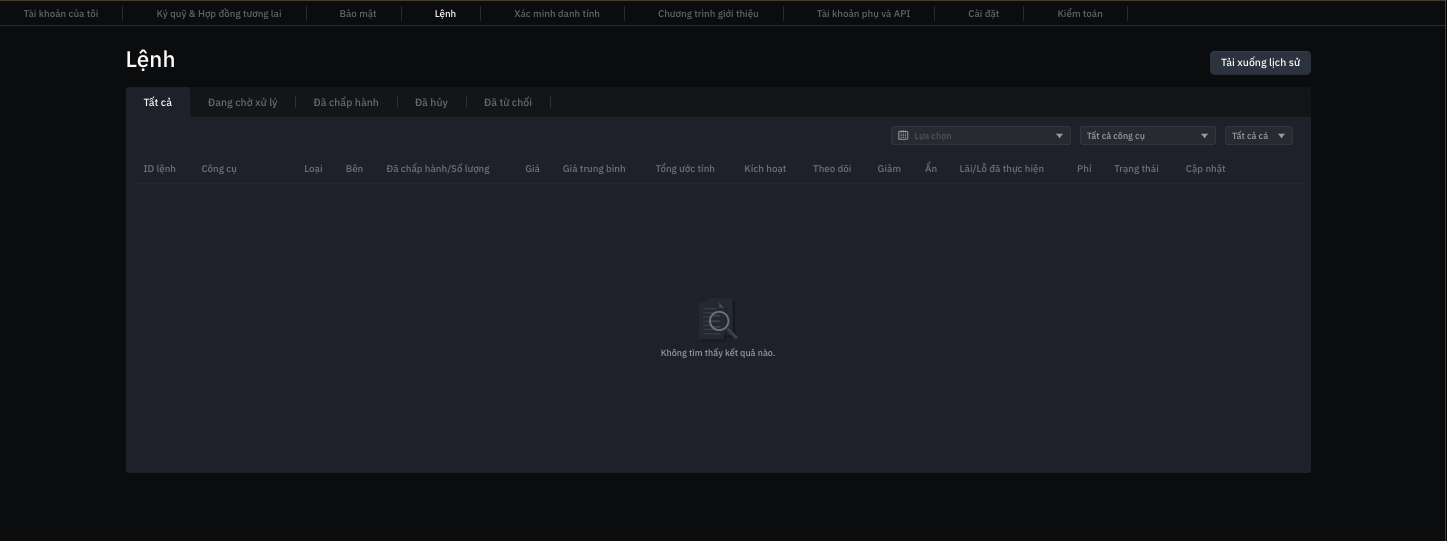Open the Tất cả công cụ dropdown
The width and height of the screenshot is (1447, 541).
[x=1148, y=136]
